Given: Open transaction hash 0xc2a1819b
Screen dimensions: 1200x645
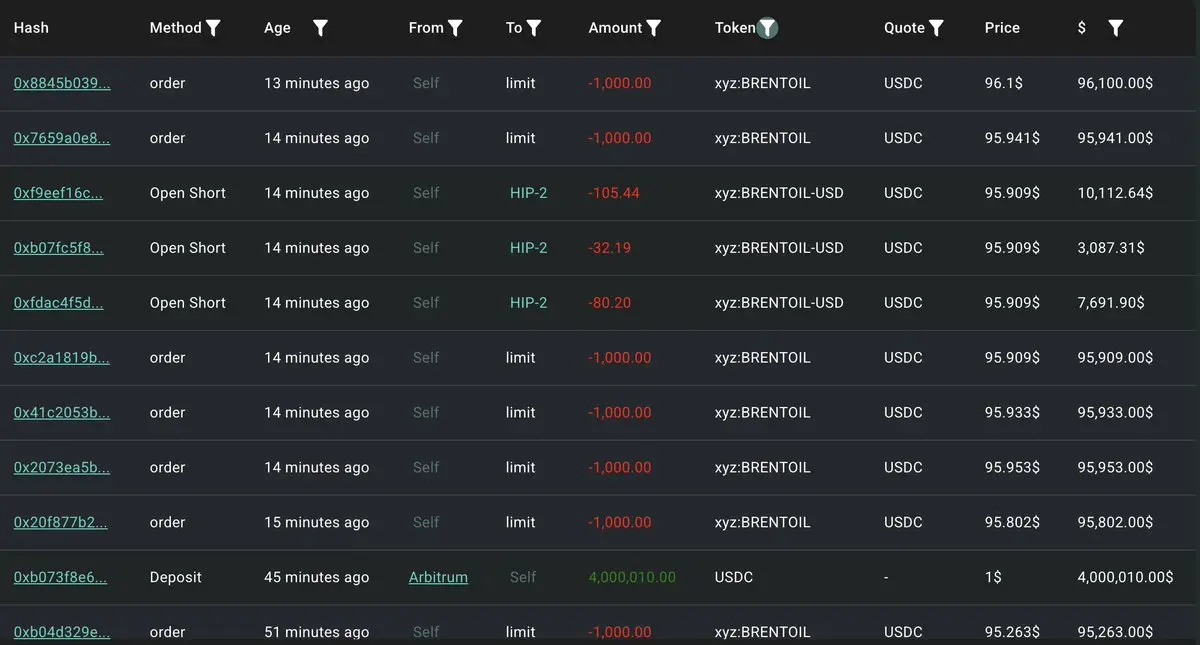Looking at the screenshot, I should [x=61, y=358].
